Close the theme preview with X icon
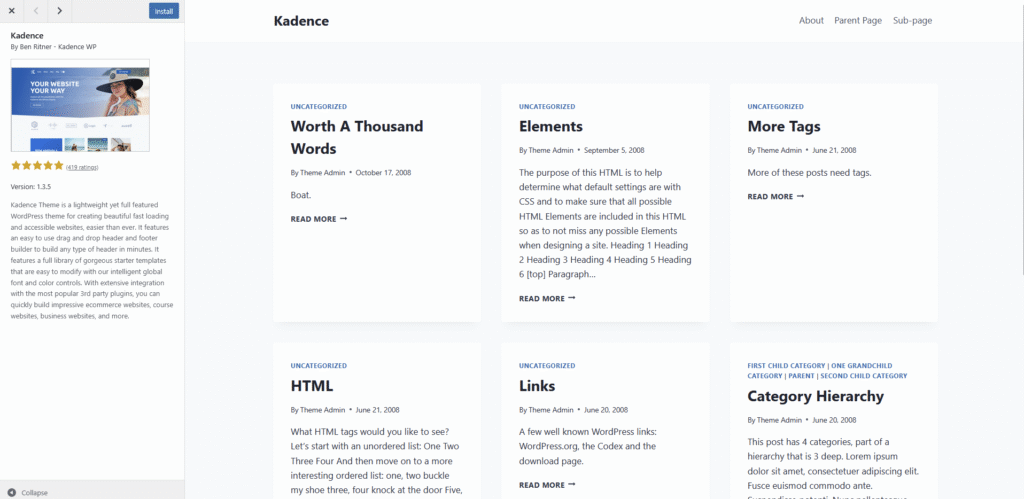Screen dimensions: 1024x499 (11, 11)
